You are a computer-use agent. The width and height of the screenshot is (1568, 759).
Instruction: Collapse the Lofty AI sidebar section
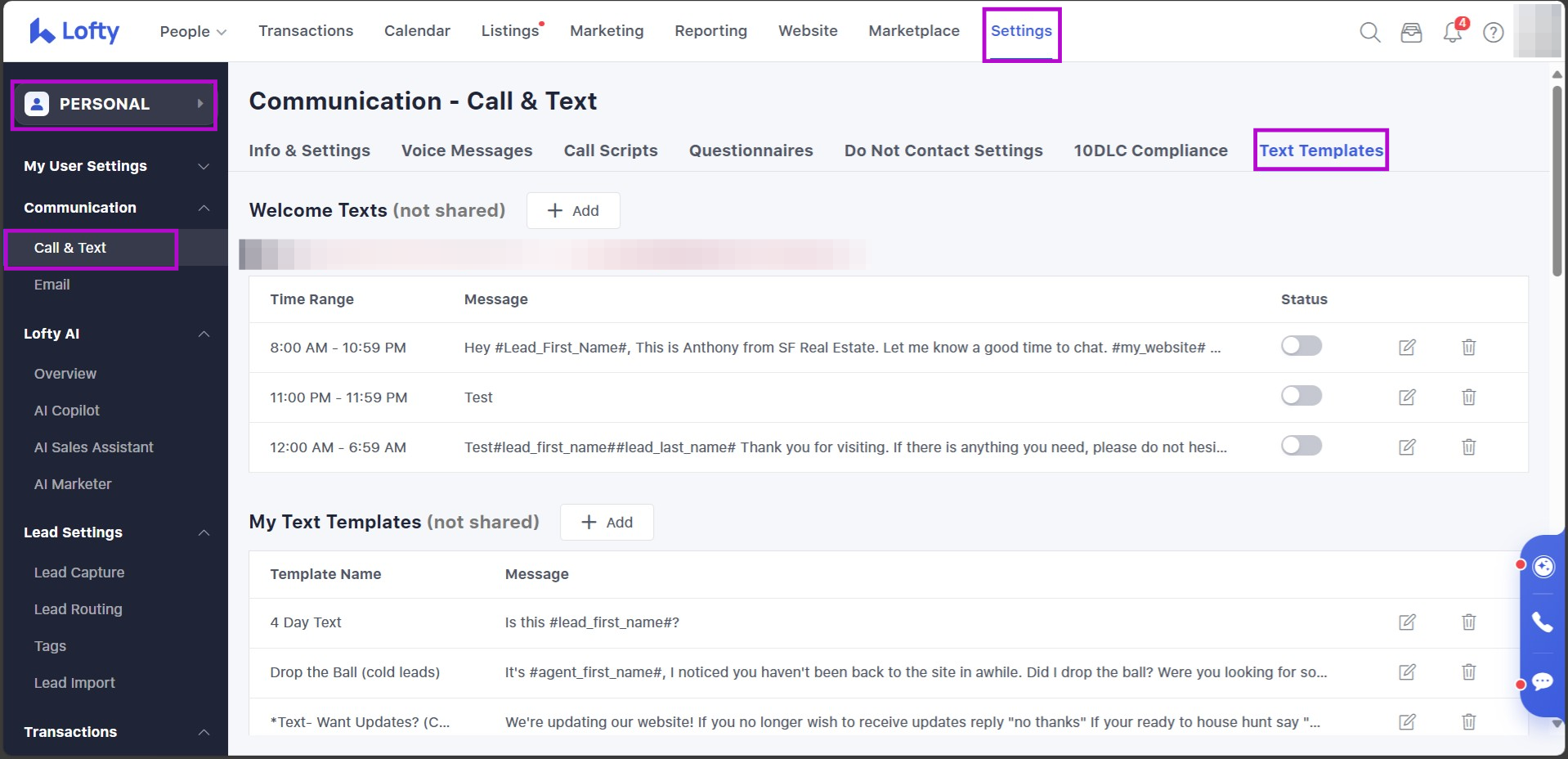tap(204, 334)
